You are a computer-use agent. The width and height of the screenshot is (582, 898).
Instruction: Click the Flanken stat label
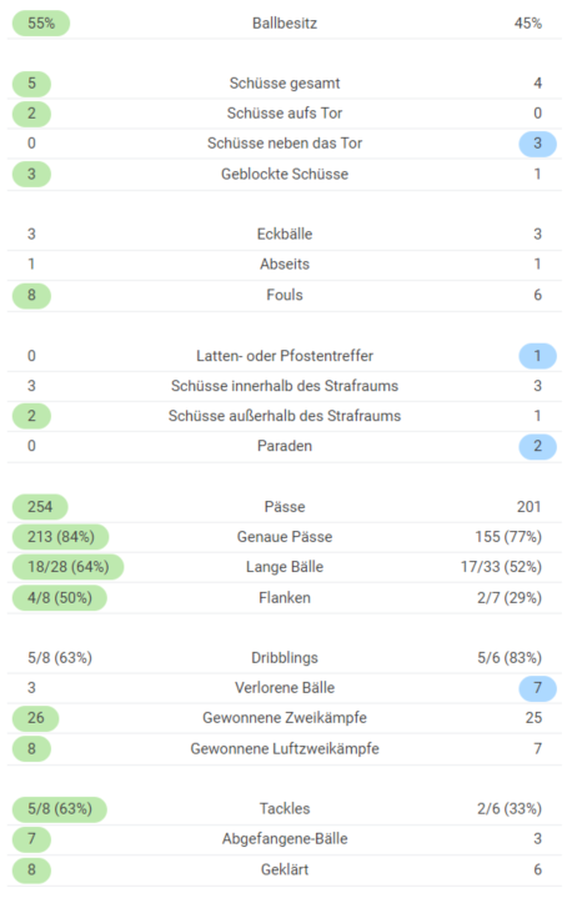pyautogui.click(x=285, y=598)
